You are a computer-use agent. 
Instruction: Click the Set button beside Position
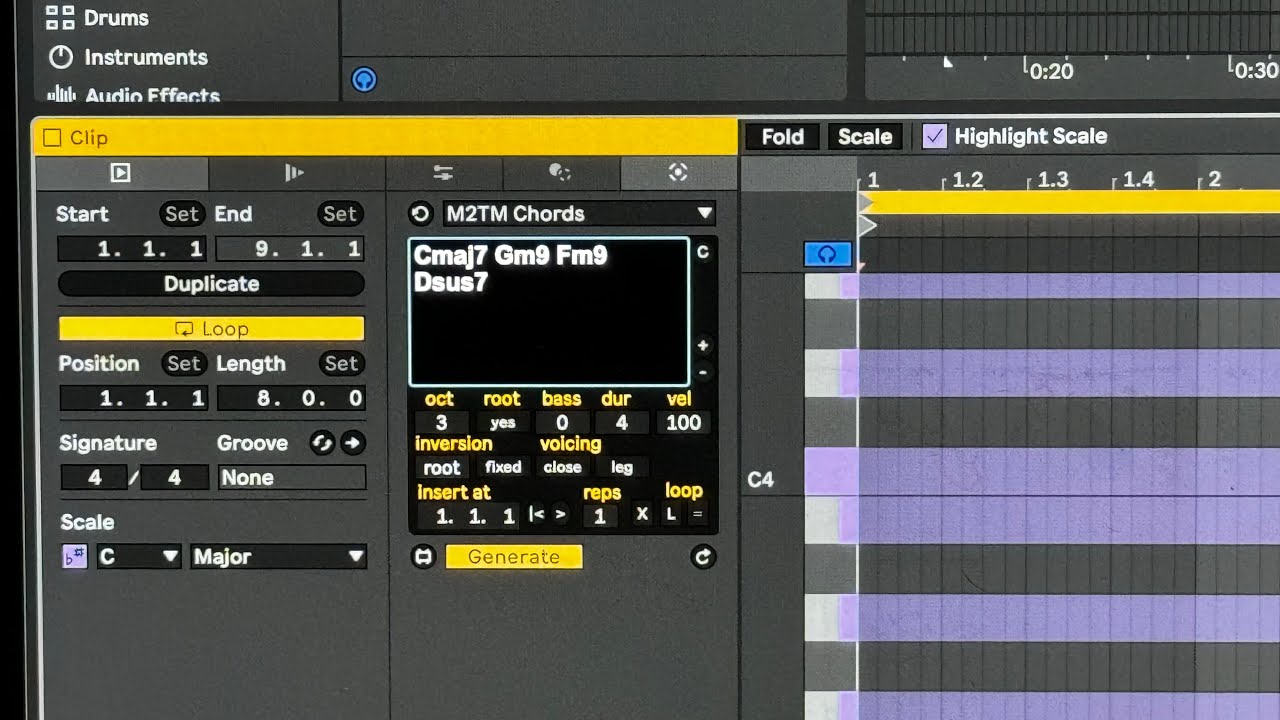click(x=183, y=364)
